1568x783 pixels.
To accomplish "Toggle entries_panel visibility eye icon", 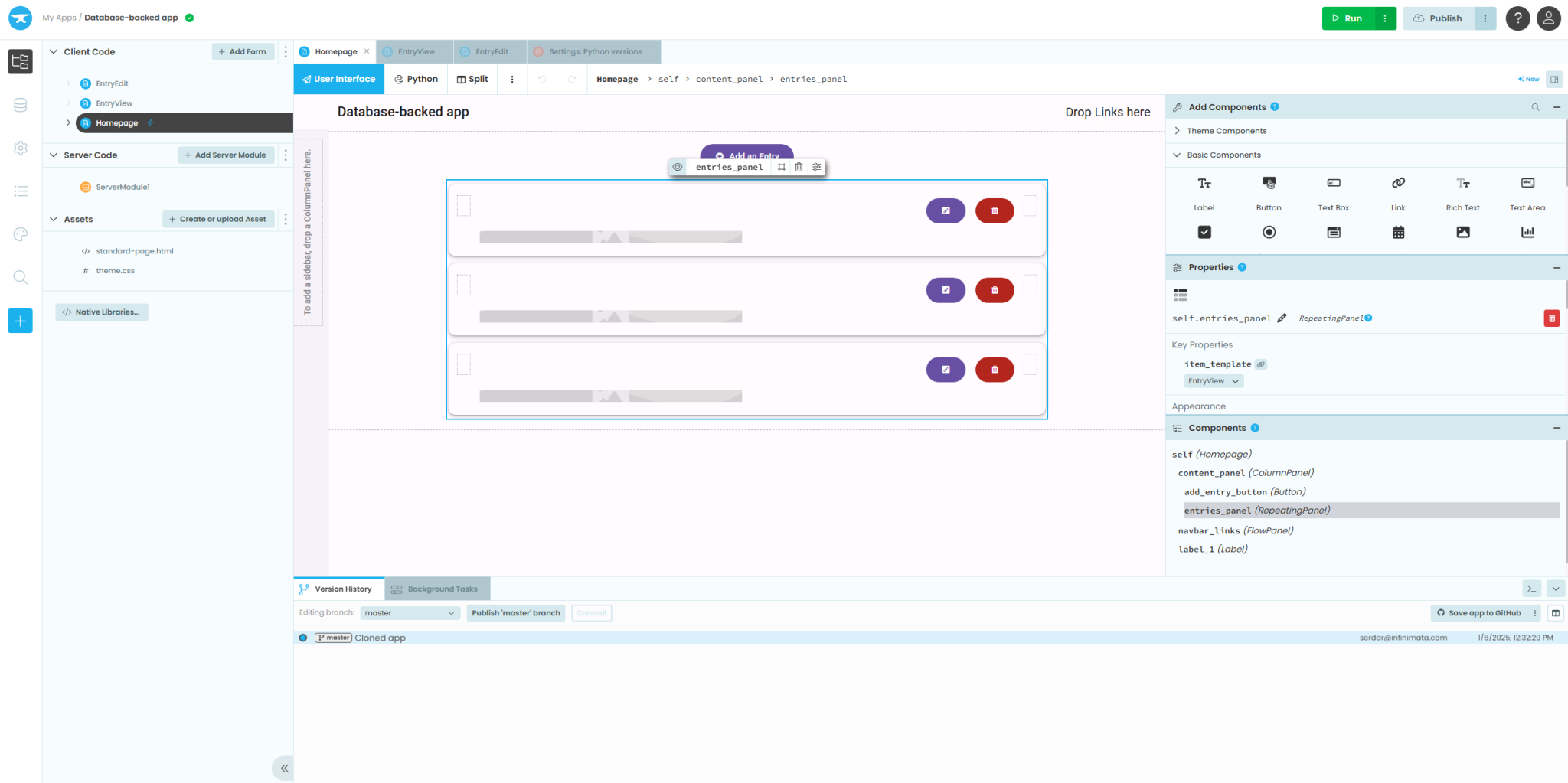I will 678,167.
